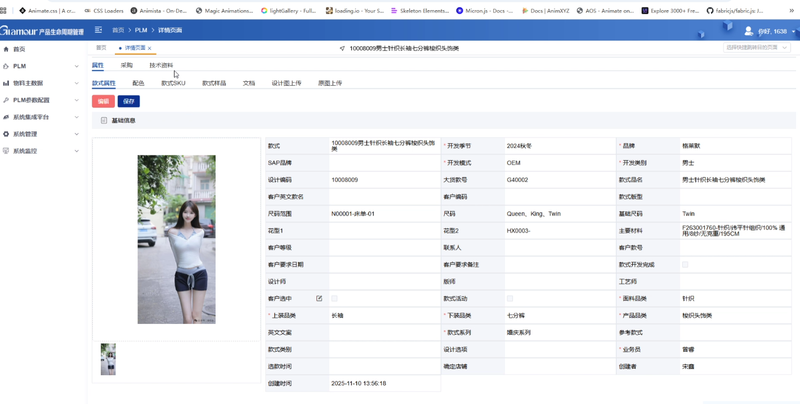The image size is (800, 404).
Task: Click the 首页 home icon in the sidebar
Action: [6, 49]
